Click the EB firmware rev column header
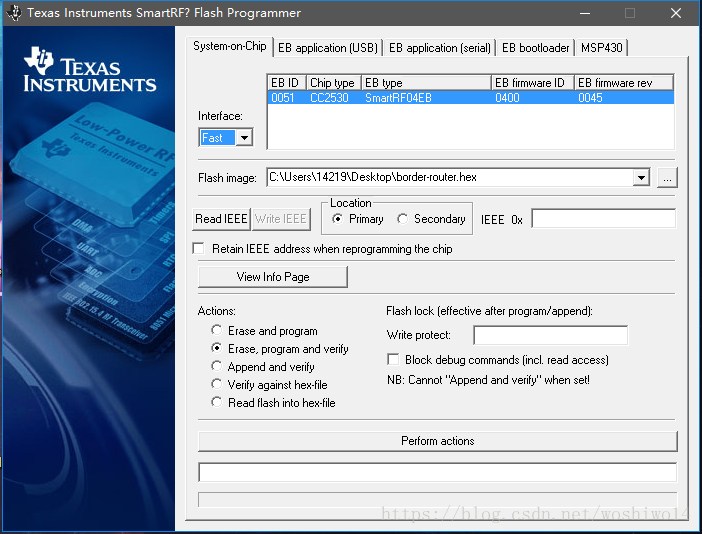Image resolution: width=702 pixels, height=534 pixels. pos(624,83)
